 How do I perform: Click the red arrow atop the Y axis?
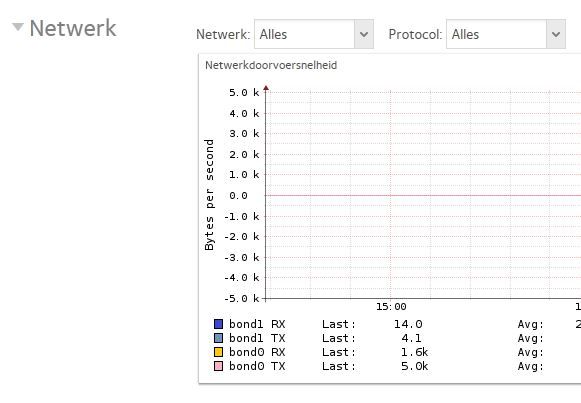[266, 88]
